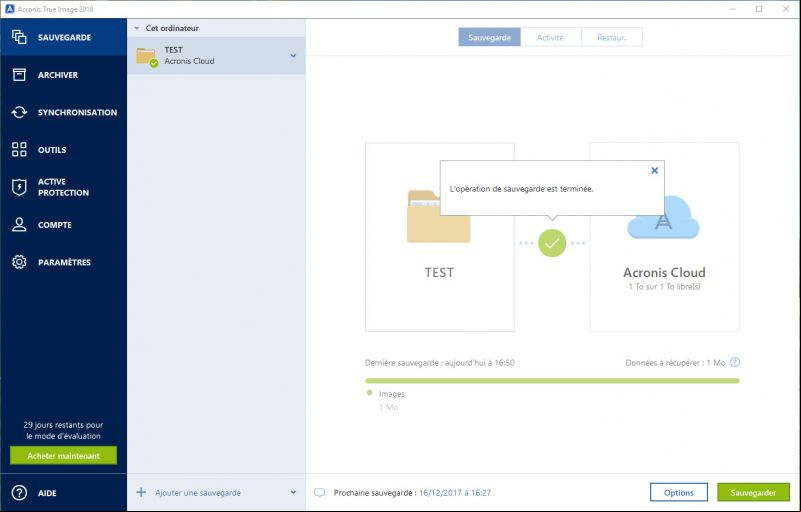Image resolution: width=801 pixels, height=512 pixels.
Task: Select OUTILS in the sidebar menu
Action: [x=52, y=150]
